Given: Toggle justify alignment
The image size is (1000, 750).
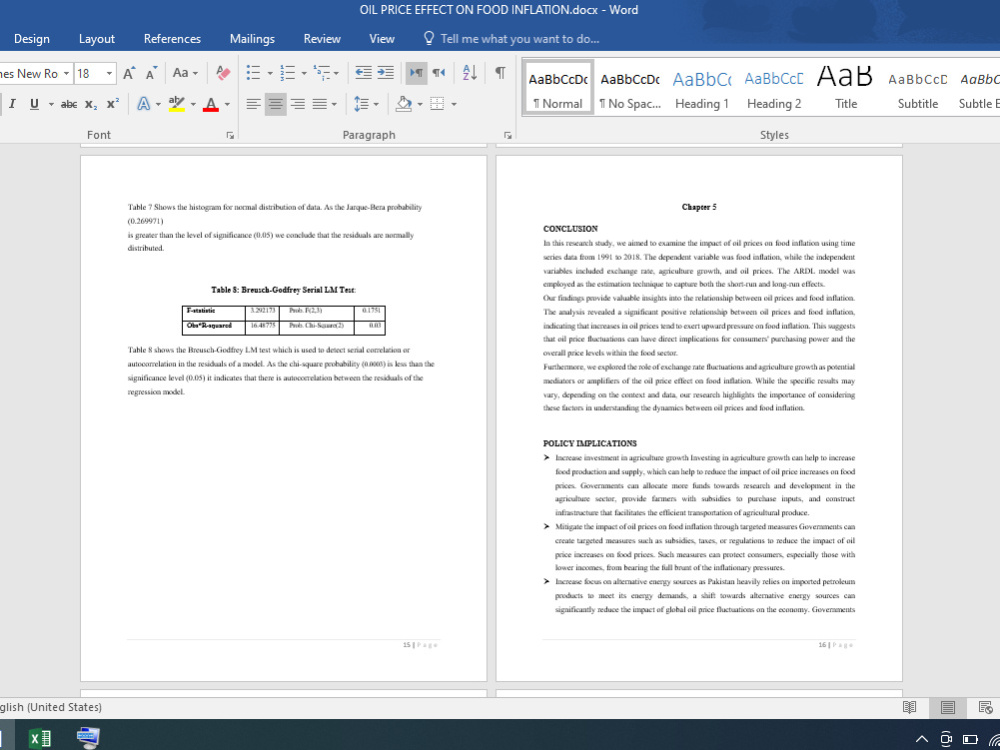Looking at the screenshot, I should coord(320,104).
